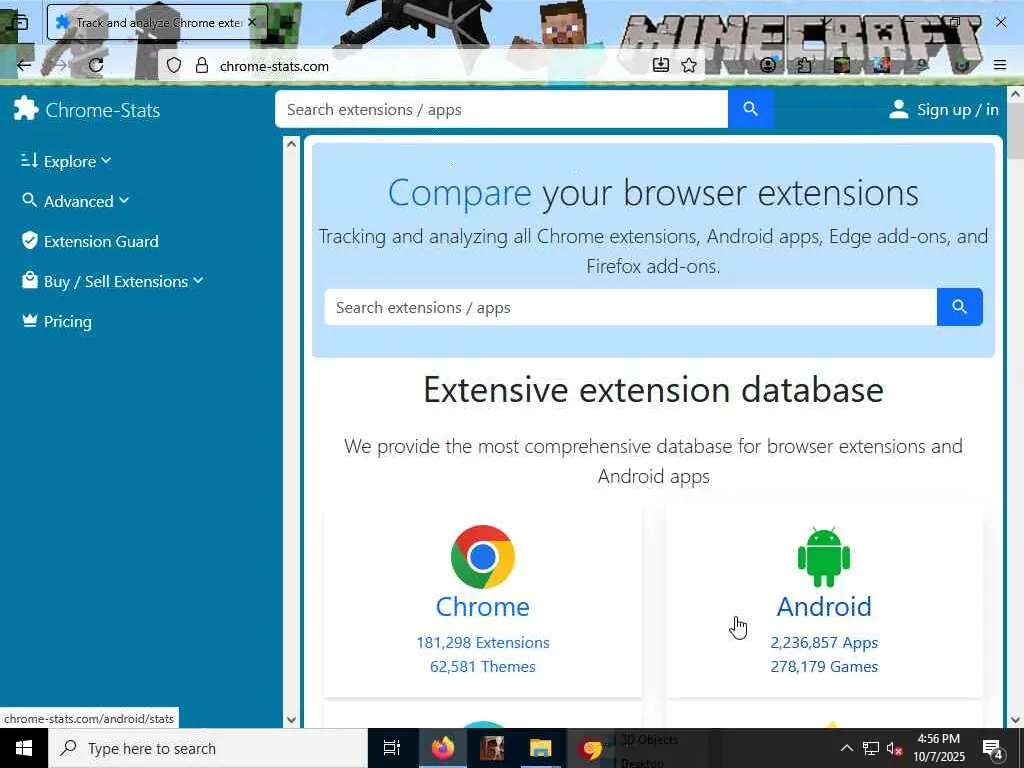Open the 181,298 Extensions link
1024x768 pixels.
[483, 643]
